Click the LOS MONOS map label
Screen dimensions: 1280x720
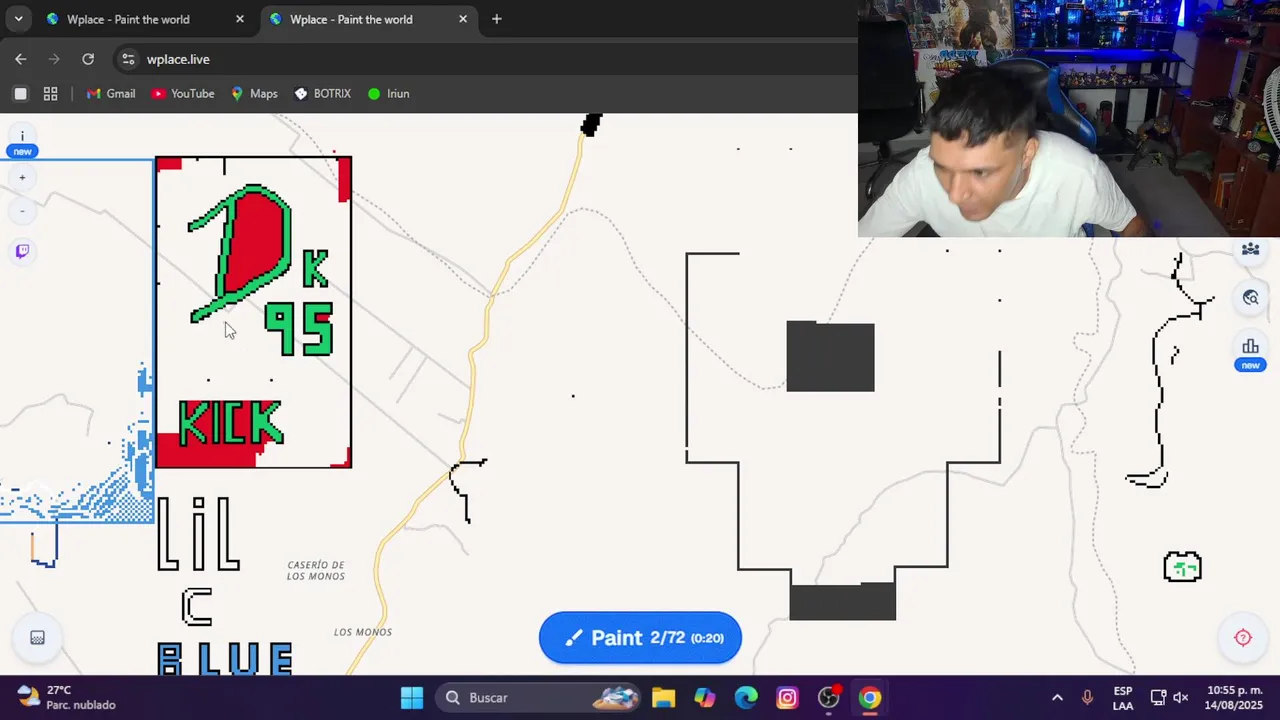(363, 632)
